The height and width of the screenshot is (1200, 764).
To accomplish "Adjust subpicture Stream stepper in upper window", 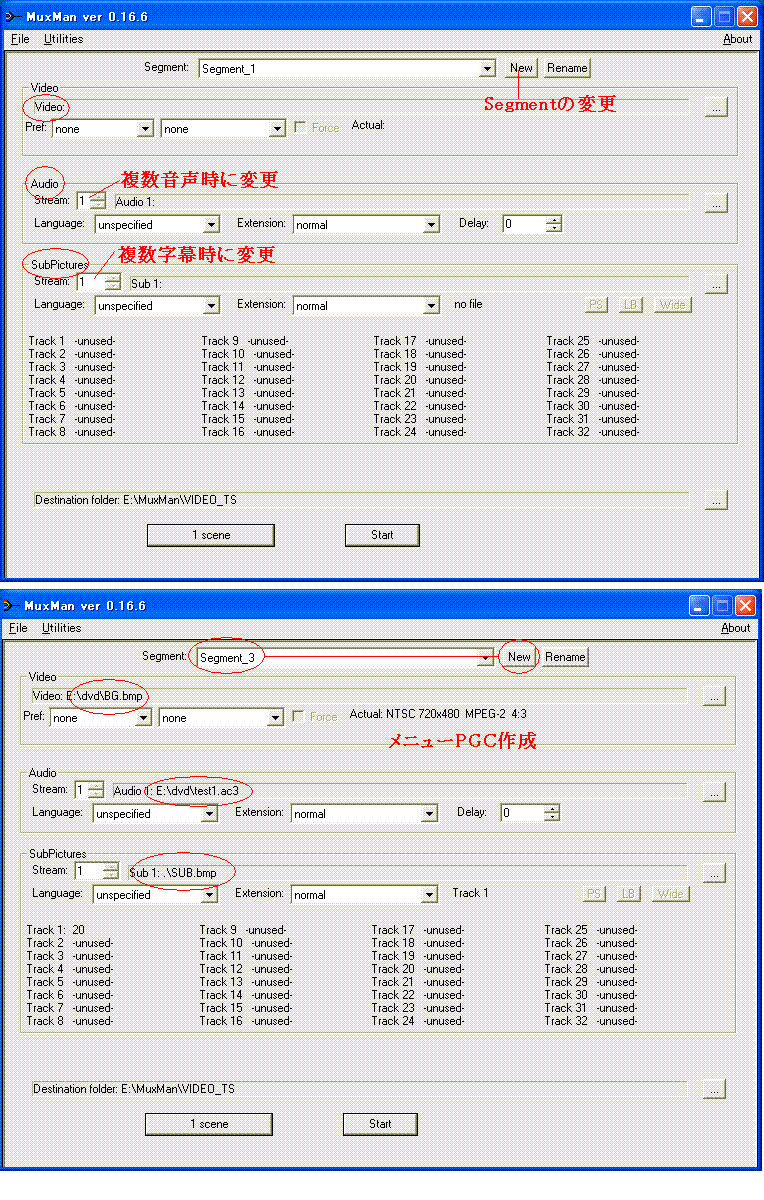I will [113, 283].
